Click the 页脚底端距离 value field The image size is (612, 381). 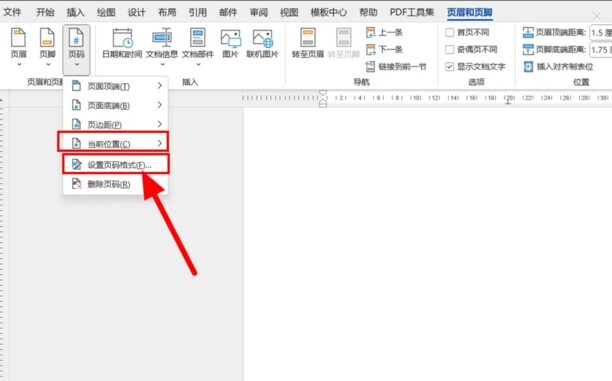(600, 50)
